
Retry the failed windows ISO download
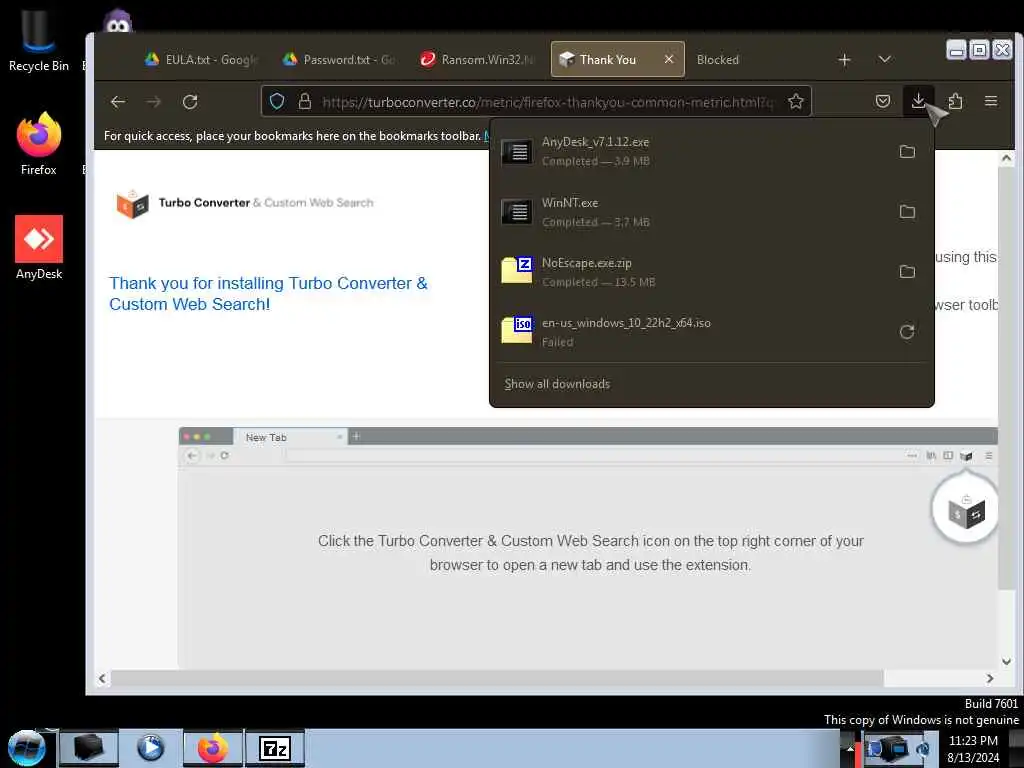tap(907, 332)
